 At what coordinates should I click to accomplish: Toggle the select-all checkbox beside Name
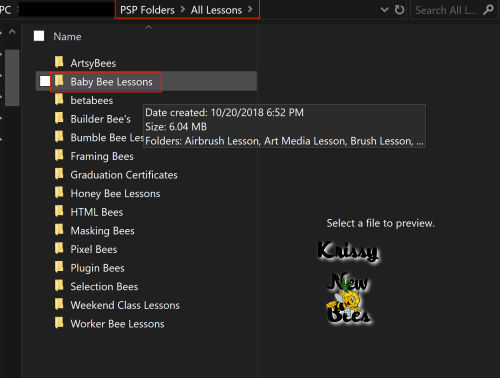[x=39, y=36]
